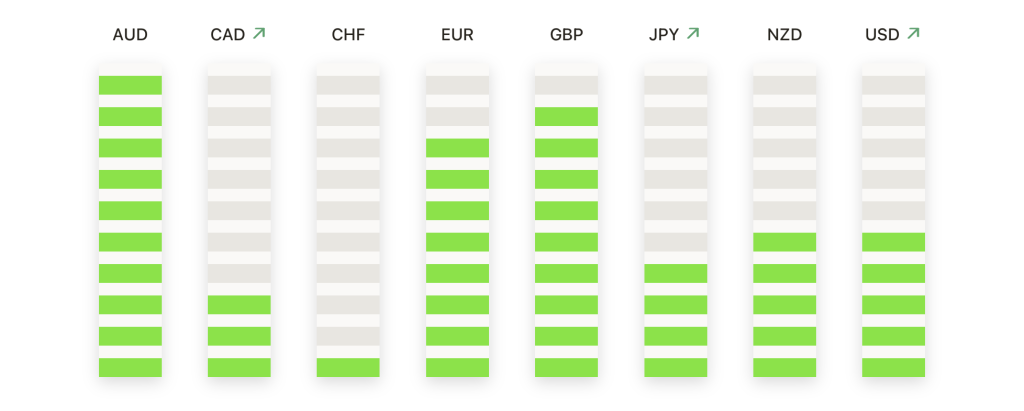1024x411 pixels.
Task: Click the green arrow next to USD
Action: [x=913, y=33]
